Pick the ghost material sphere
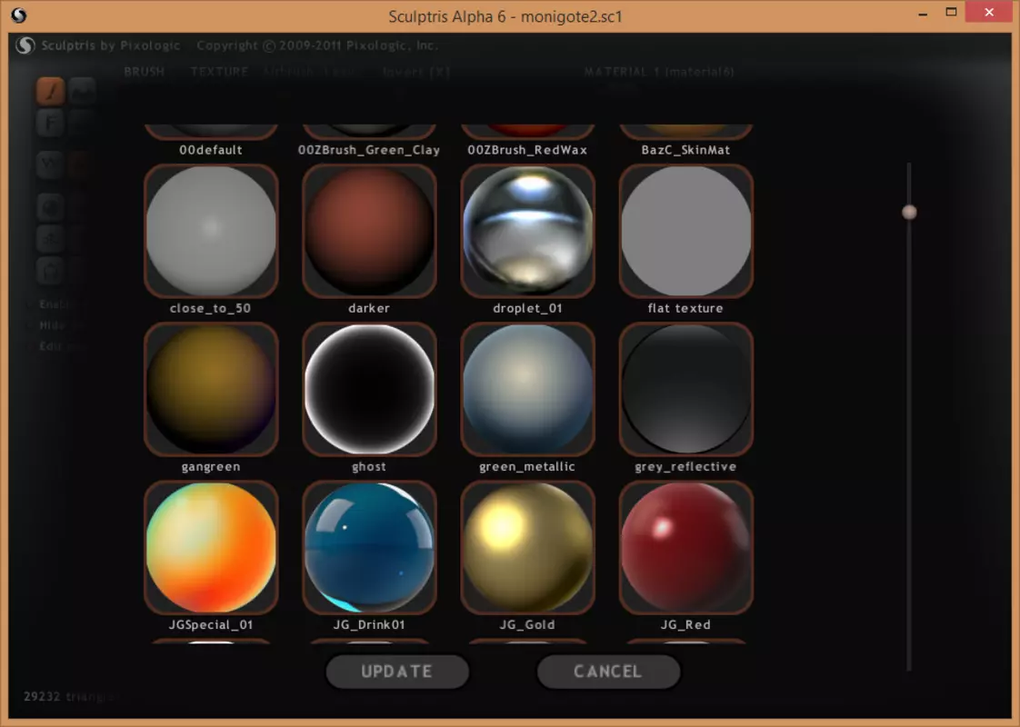 point(369,389)
